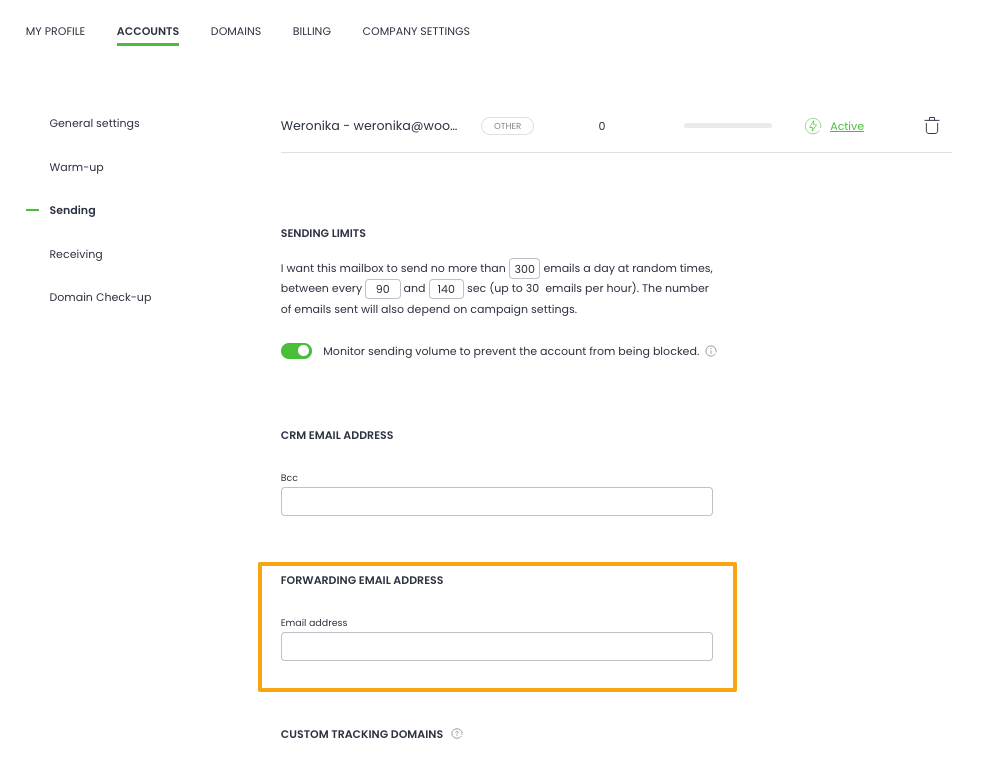
Task: Click the Bcc input field
Action: click(496, 502)
